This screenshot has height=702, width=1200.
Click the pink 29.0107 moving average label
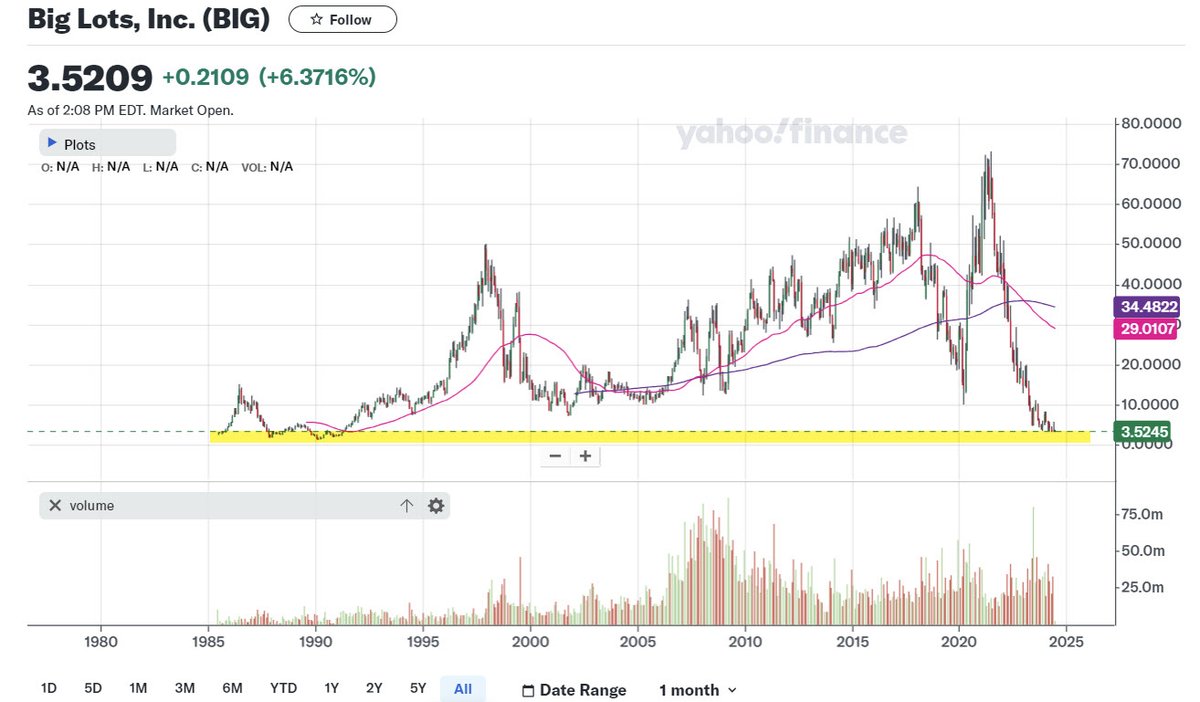point(1144,329)
